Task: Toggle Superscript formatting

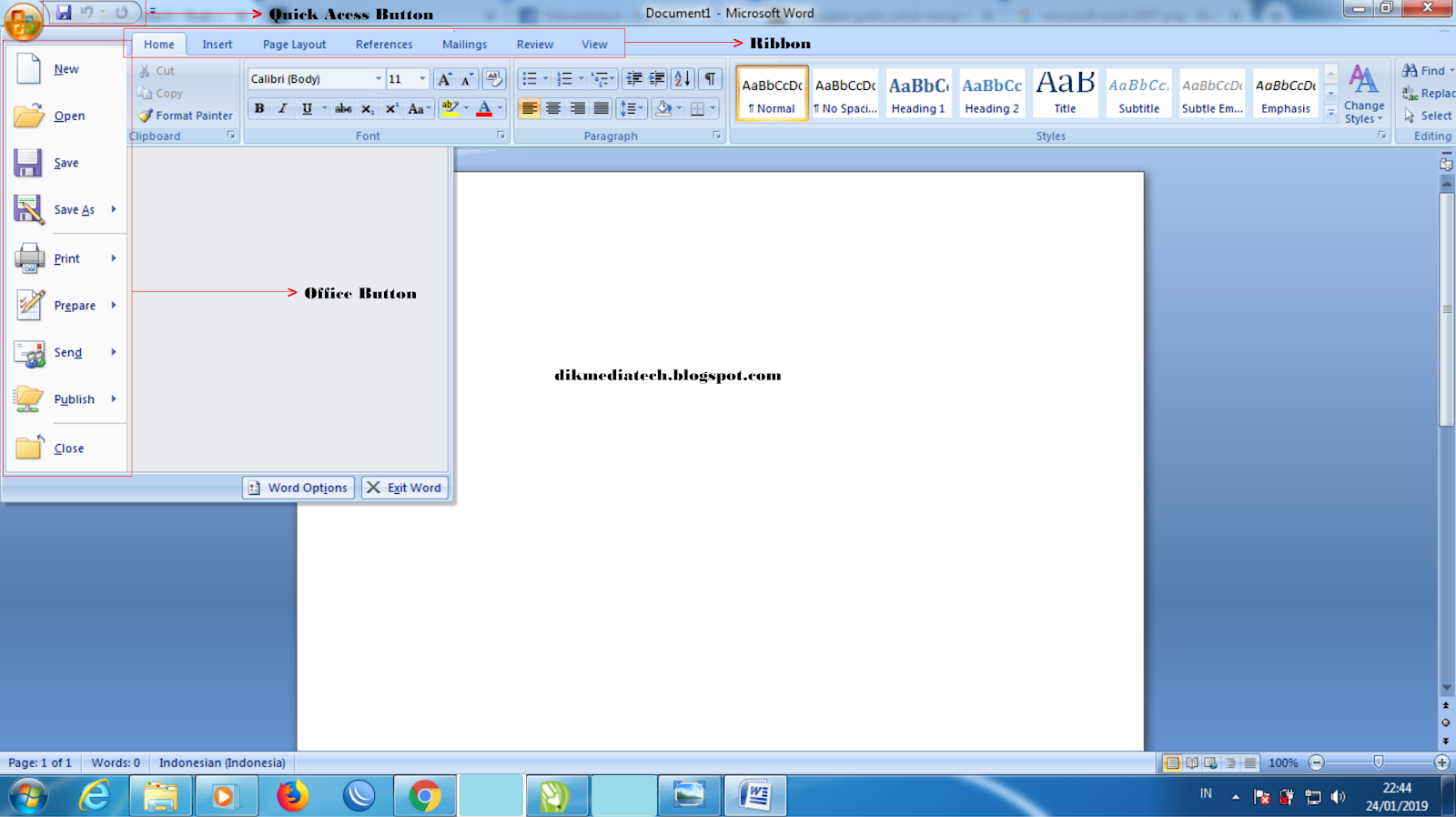Action: pyautogui.click(x=391, y=108)
